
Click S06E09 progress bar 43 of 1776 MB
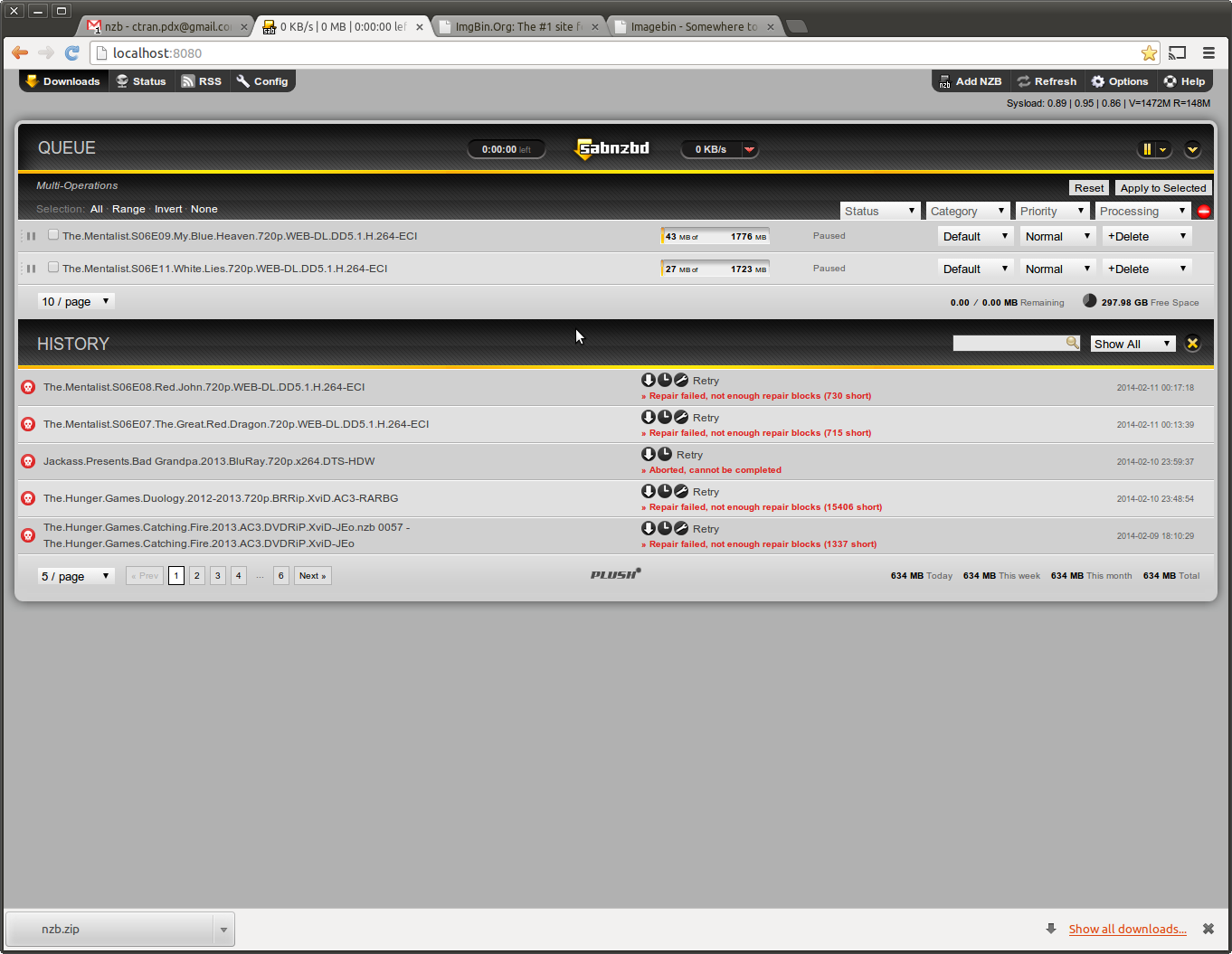[716, 236]
